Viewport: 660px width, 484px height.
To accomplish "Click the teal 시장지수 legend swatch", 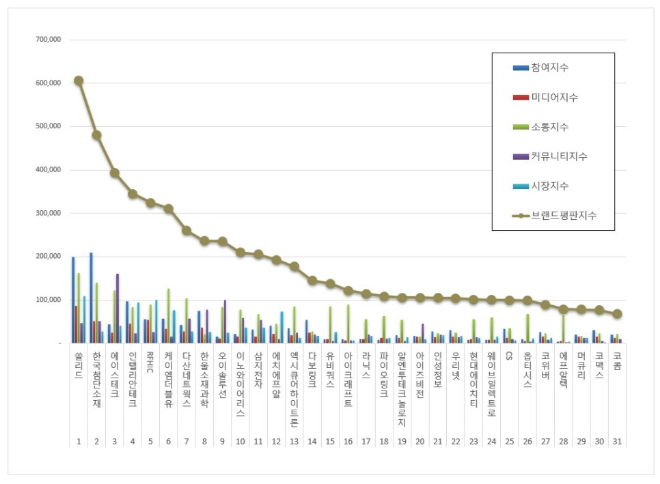I will (520, 186).
